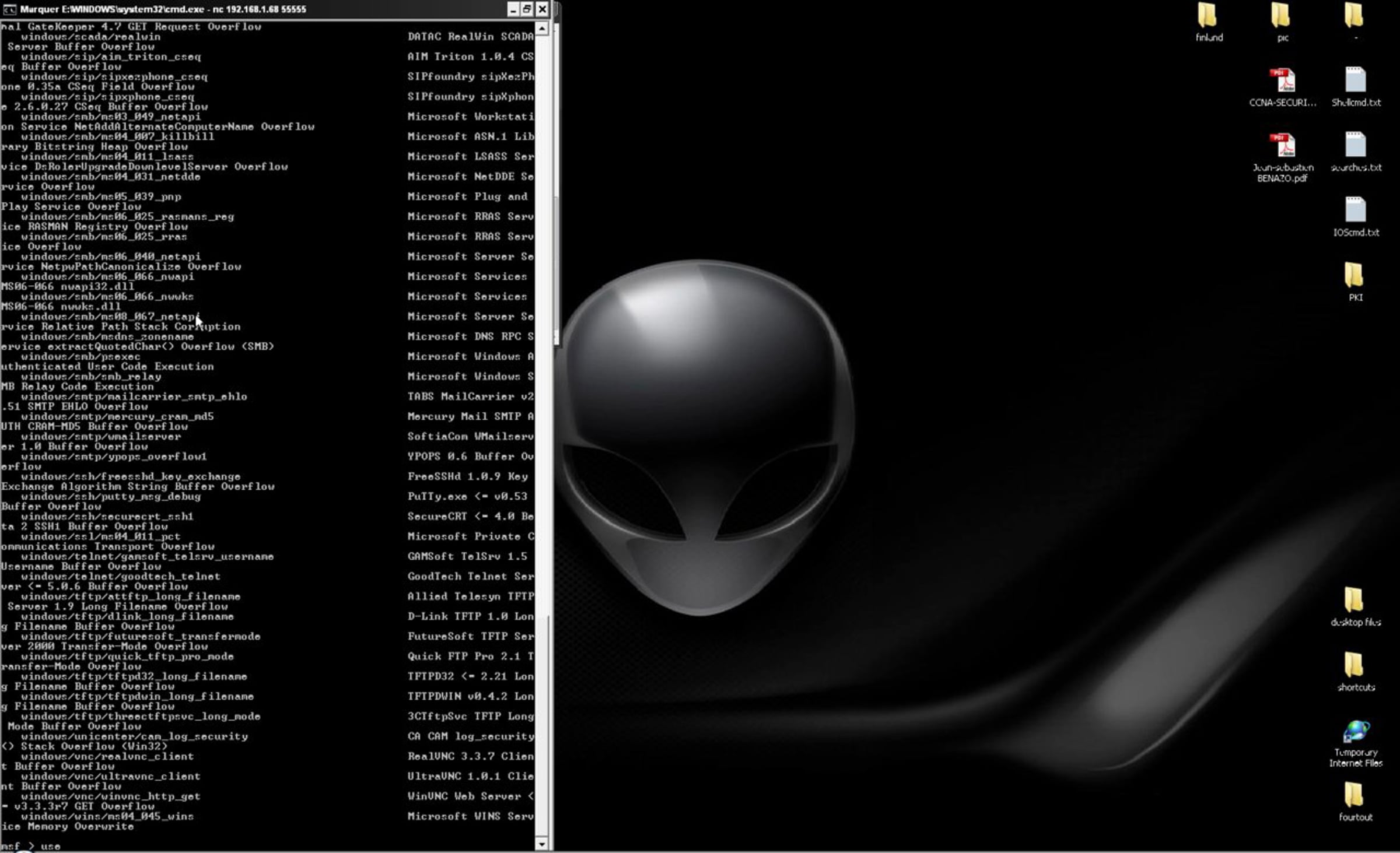Click windows/telnet/goodtech_telnet line

pyautogui.click(x=121, y=577)
